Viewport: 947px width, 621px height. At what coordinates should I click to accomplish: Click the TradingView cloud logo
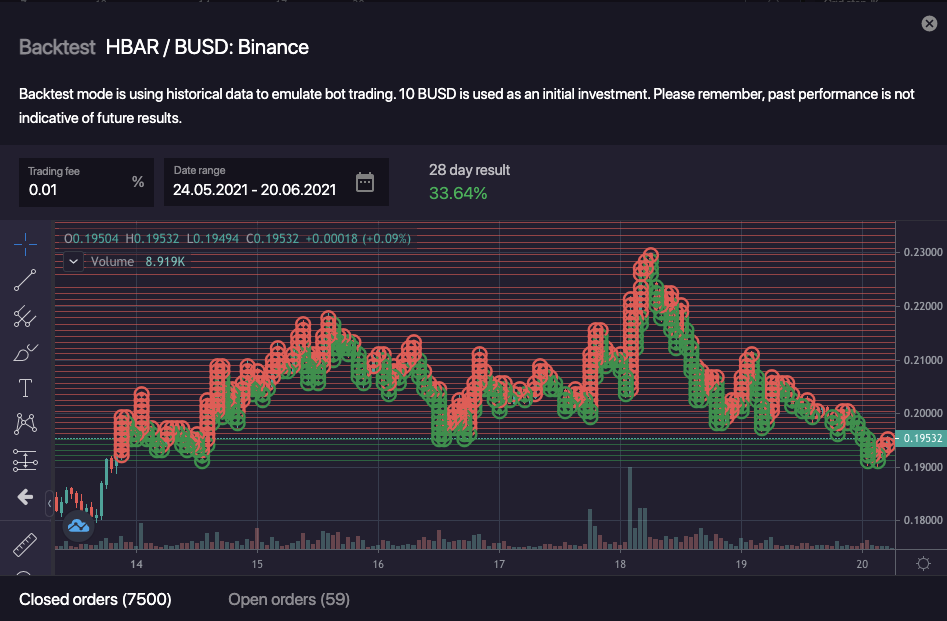[x=78, y=525]
